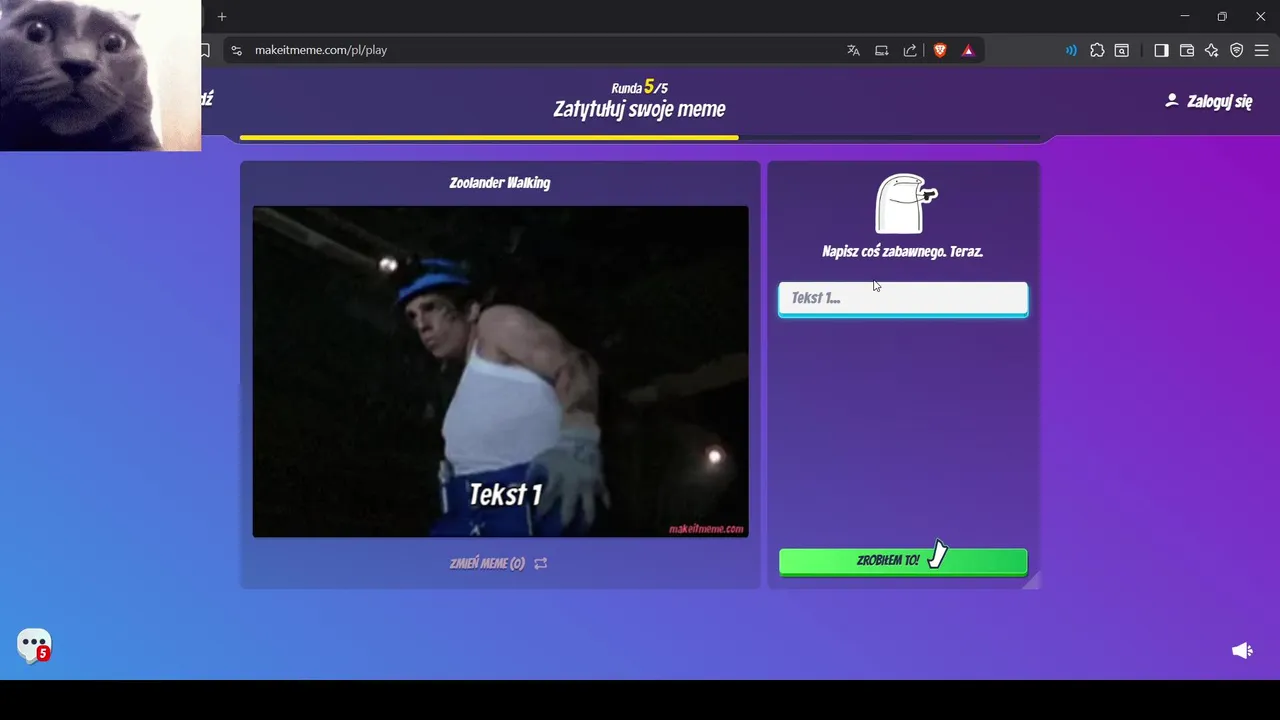Click the swap arrows icon beside Zmień meme
Image resolution: width=1280 pixels, height=720 pixels.
541,563
